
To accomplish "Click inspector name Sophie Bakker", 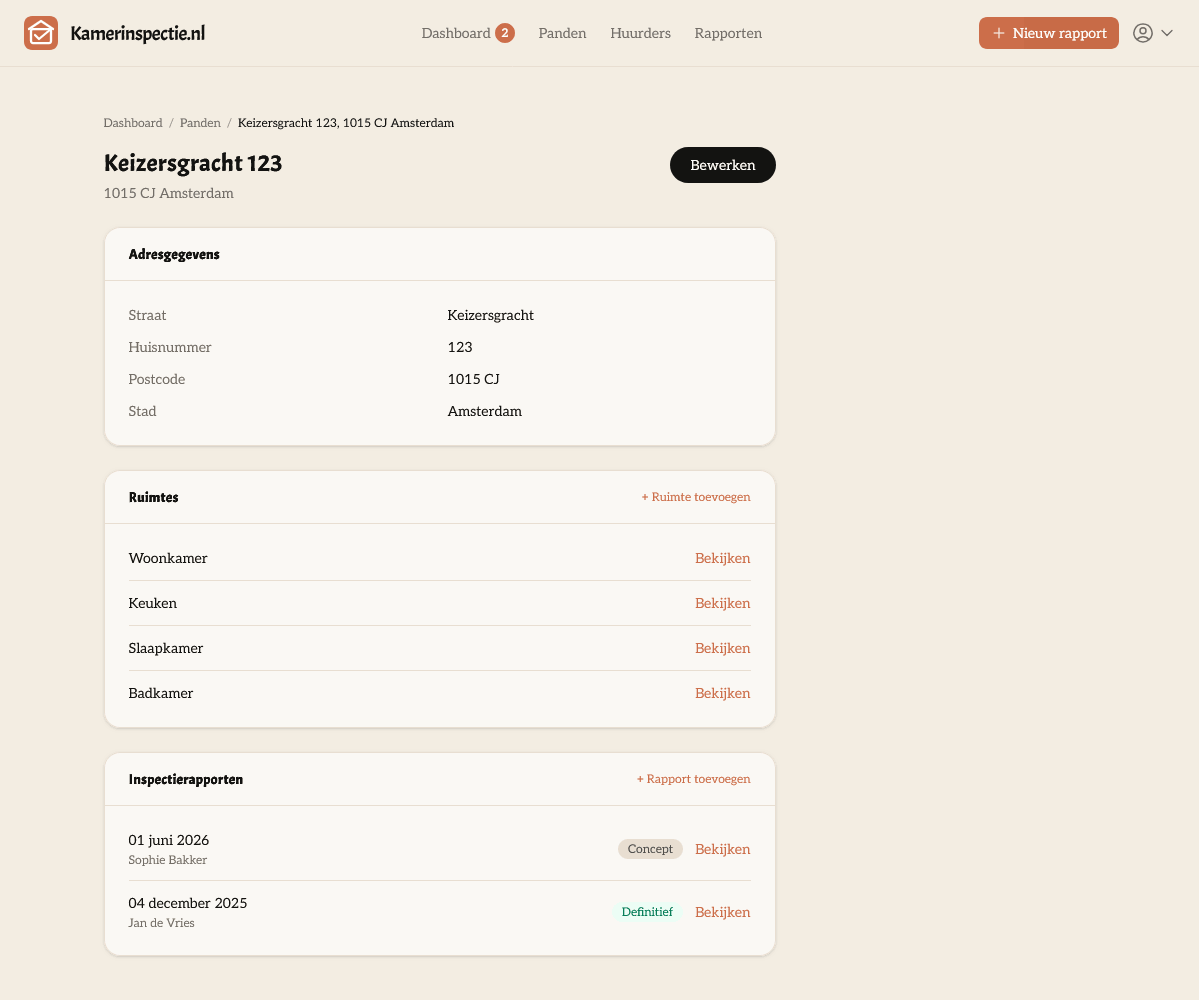I will [x=167, y=860].
